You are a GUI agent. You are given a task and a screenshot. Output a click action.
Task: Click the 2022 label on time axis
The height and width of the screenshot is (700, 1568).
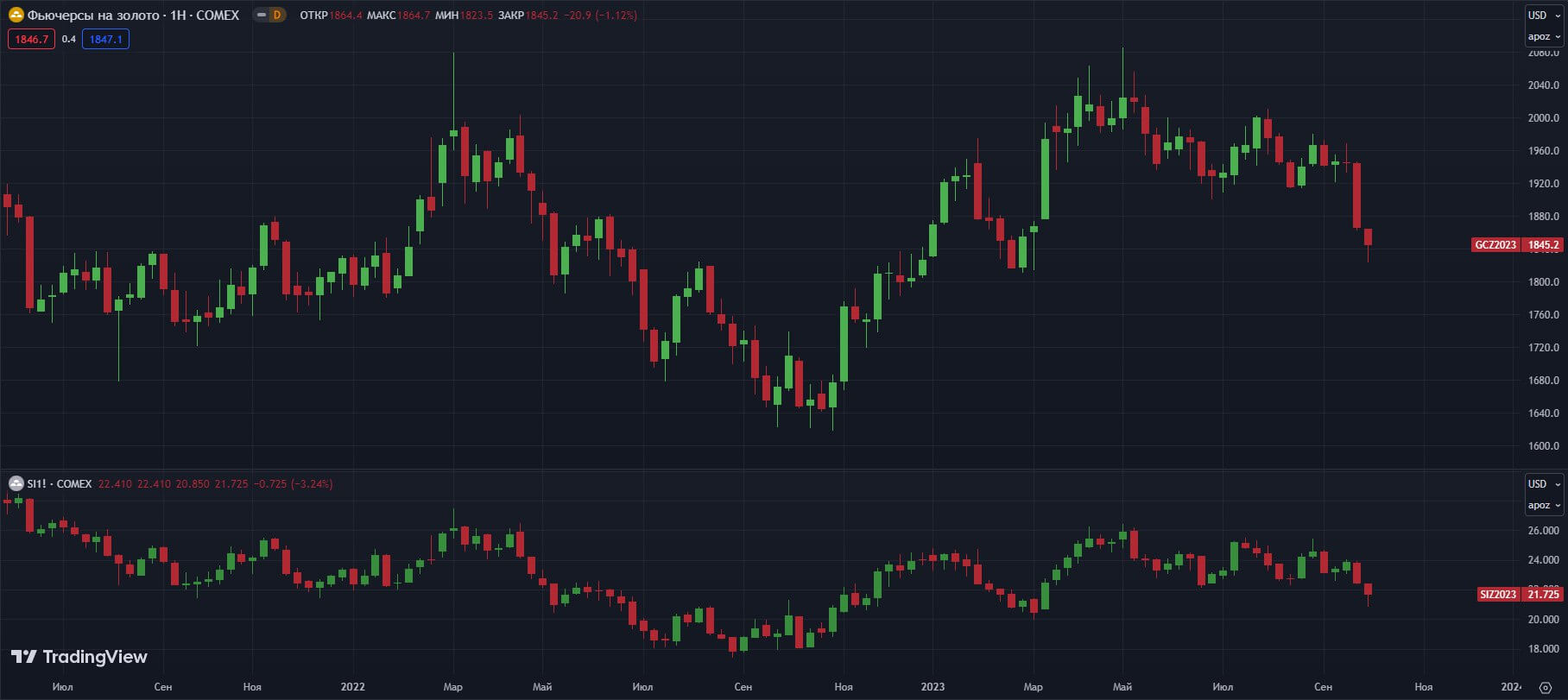tap(352, 687)
